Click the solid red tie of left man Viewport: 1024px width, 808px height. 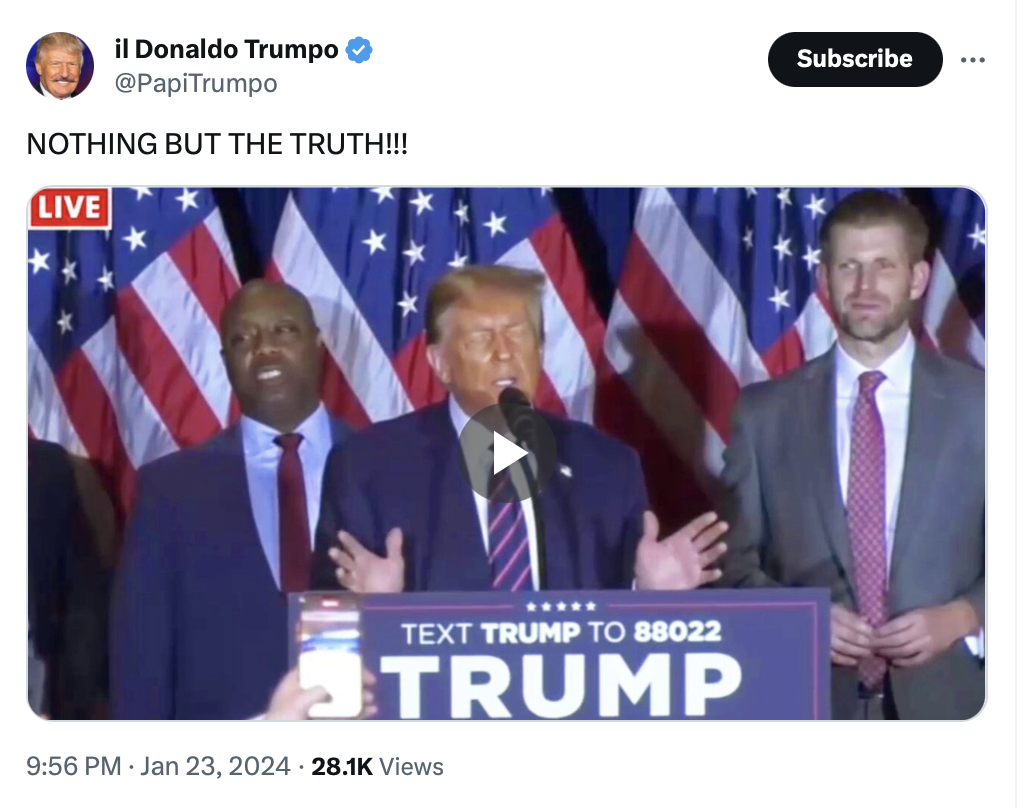pyautogui.click(x=293, y=508)
